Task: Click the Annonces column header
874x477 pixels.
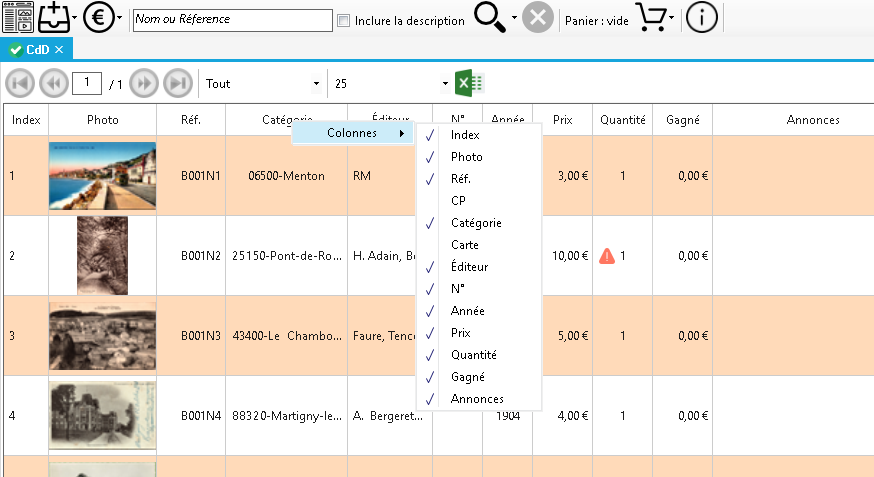Action: [812, 120]
